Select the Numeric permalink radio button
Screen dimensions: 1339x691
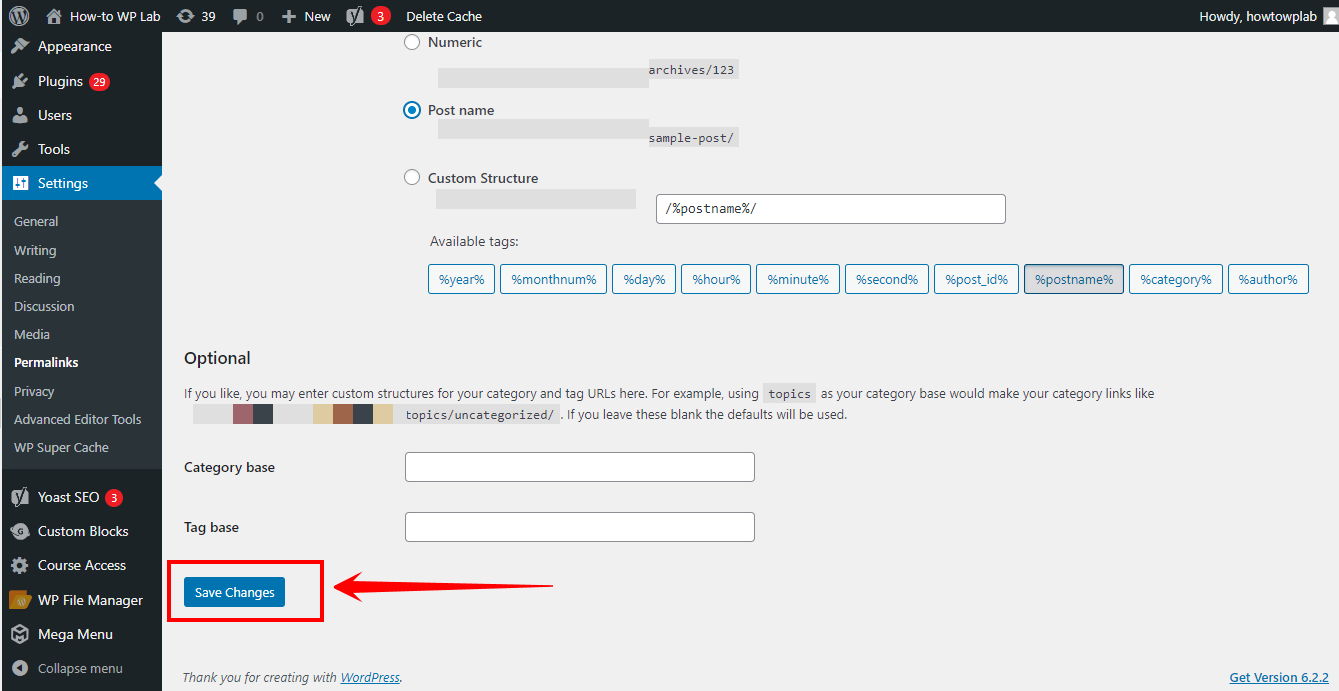(x=412, y=42)
